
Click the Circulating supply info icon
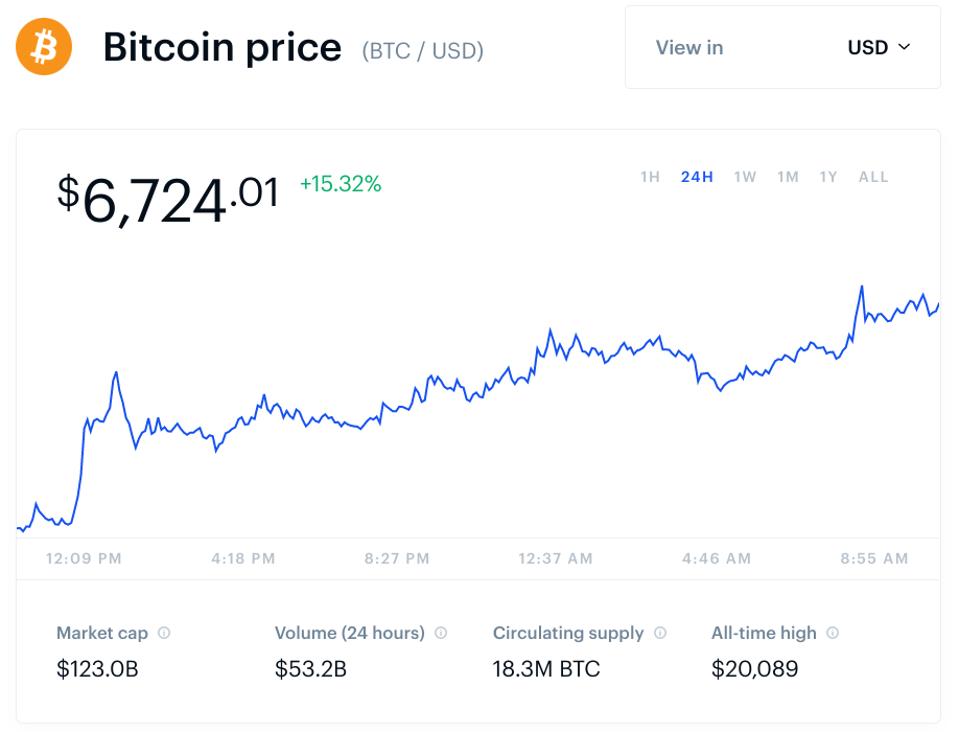coord(658,633)
